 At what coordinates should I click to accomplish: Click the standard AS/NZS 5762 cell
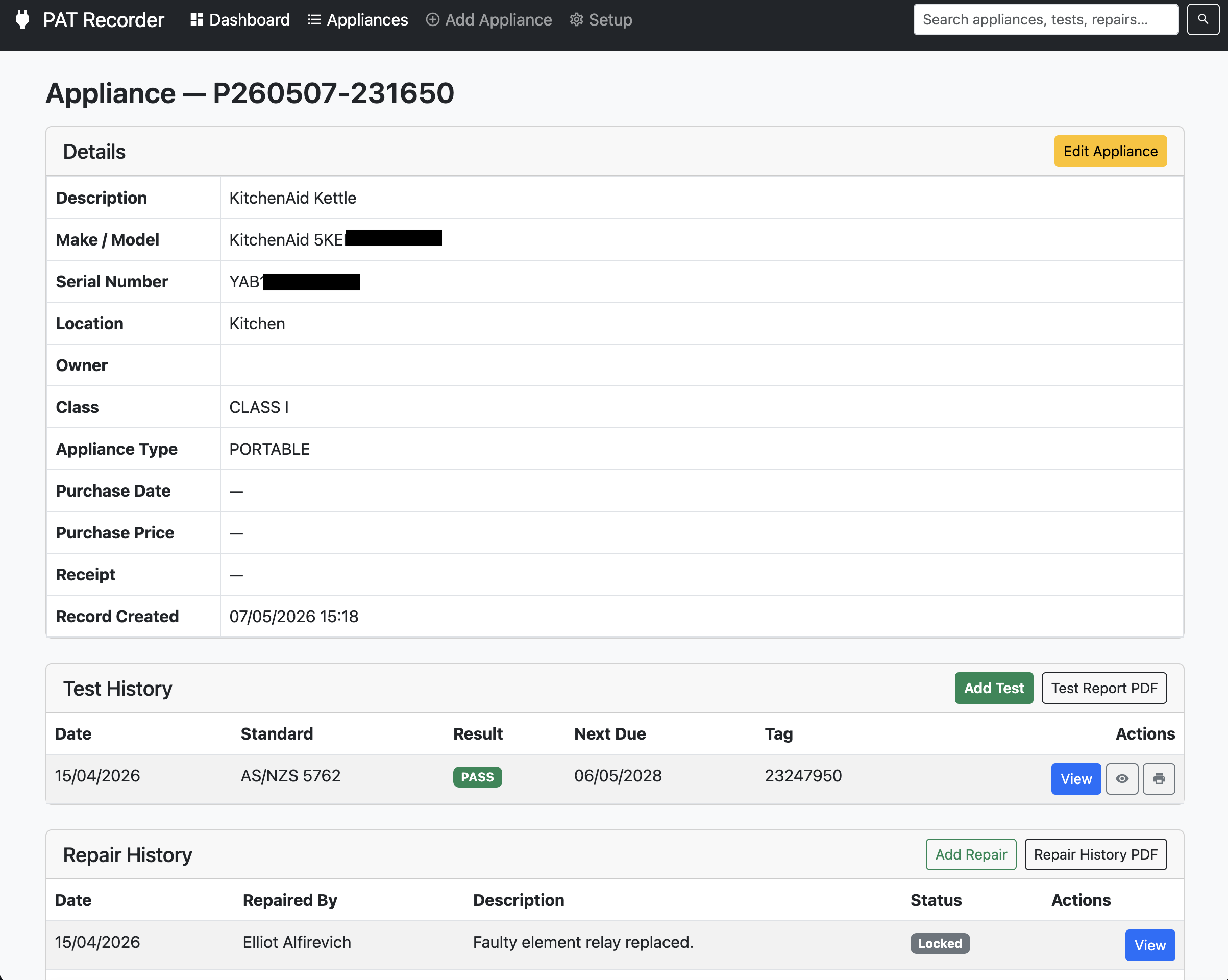coord(290,775)
